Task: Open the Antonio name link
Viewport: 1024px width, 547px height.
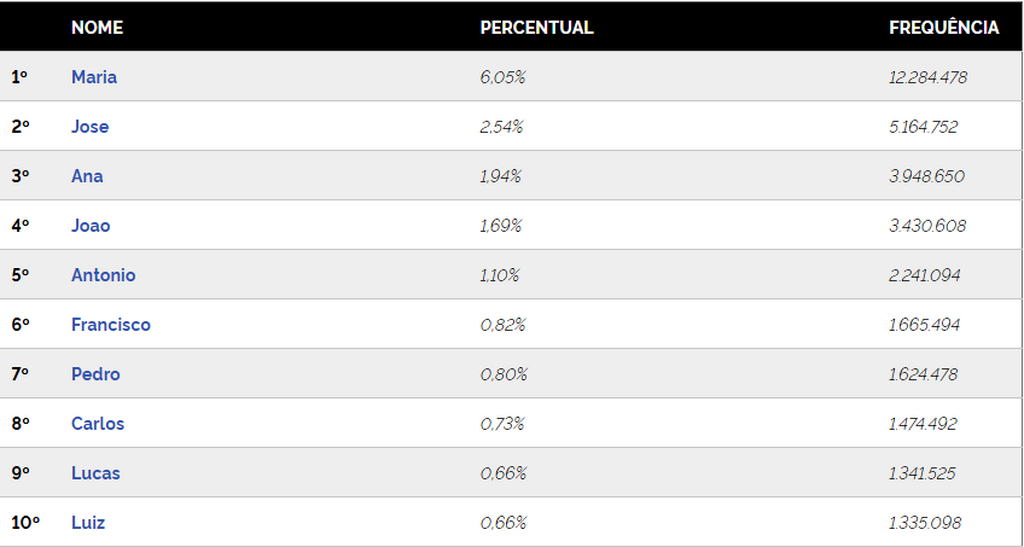Action: click(x=103, y=275)
